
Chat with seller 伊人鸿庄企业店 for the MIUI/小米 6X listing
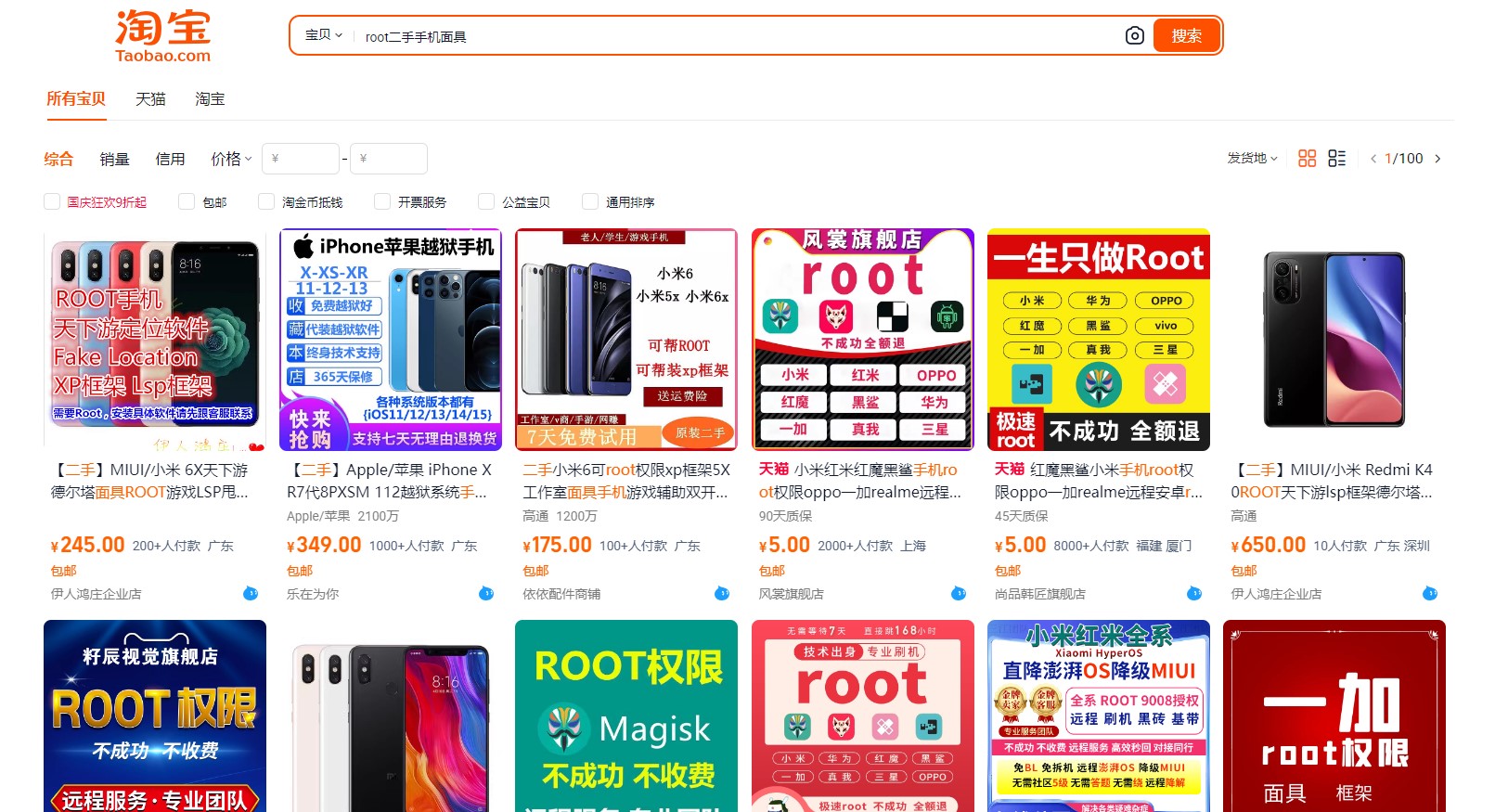(x=251, y=593)
